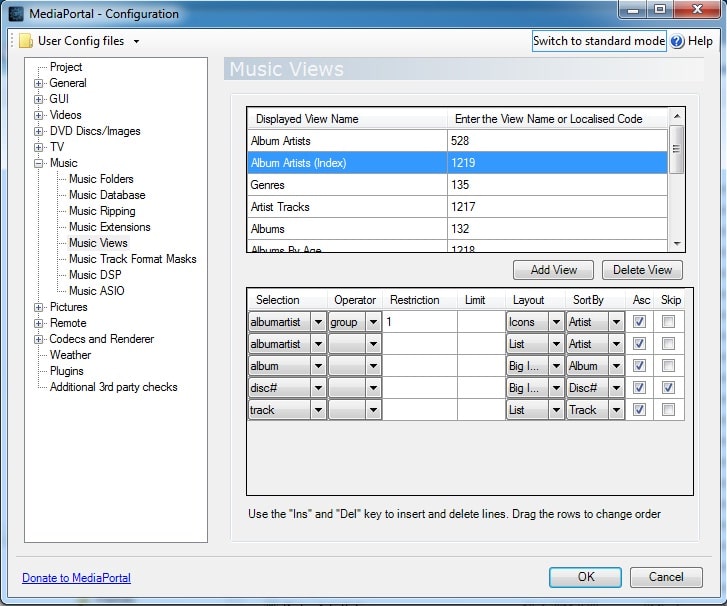Toggle Skip checkbox in album row

668,365
